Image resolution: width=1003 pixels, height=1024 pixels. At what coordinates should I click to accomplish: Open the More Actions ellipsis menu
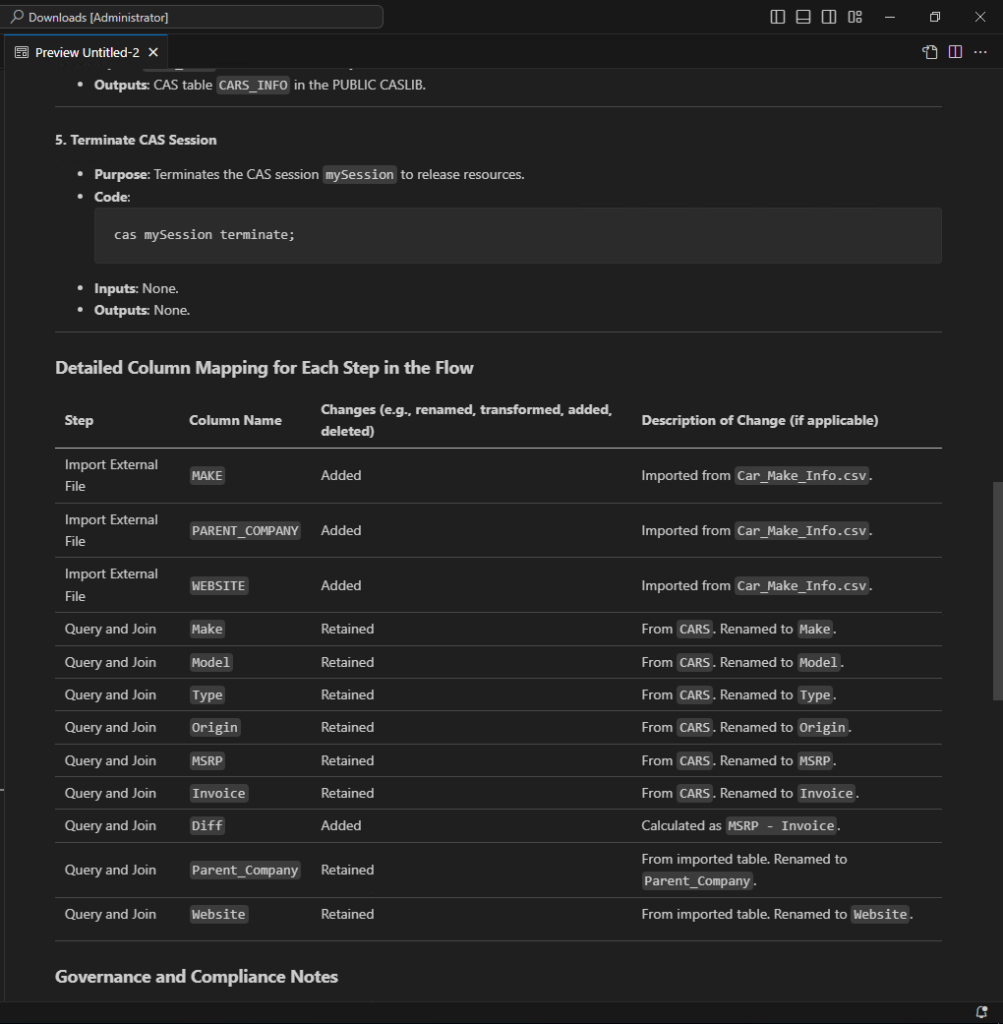click(x=978, y=52)
